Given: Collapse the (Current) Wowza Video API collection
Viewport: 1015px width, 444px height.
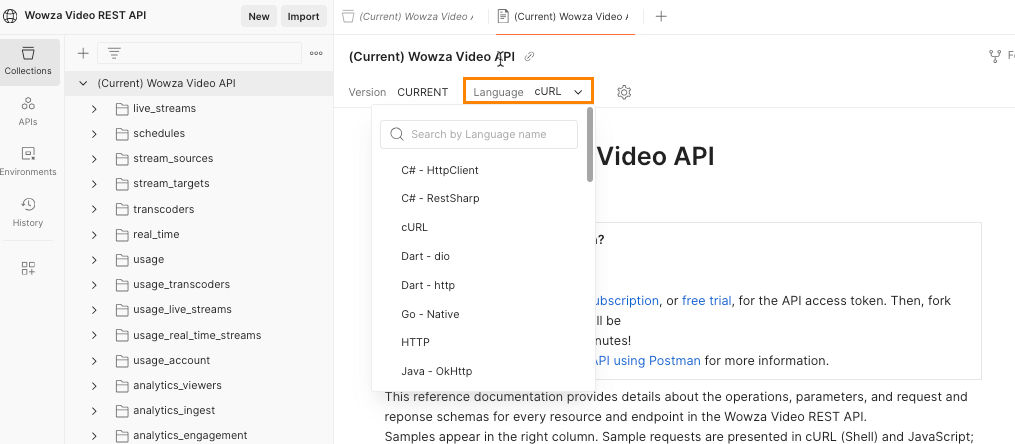Looking at the screenshot, I should click(x=83, y=83).
